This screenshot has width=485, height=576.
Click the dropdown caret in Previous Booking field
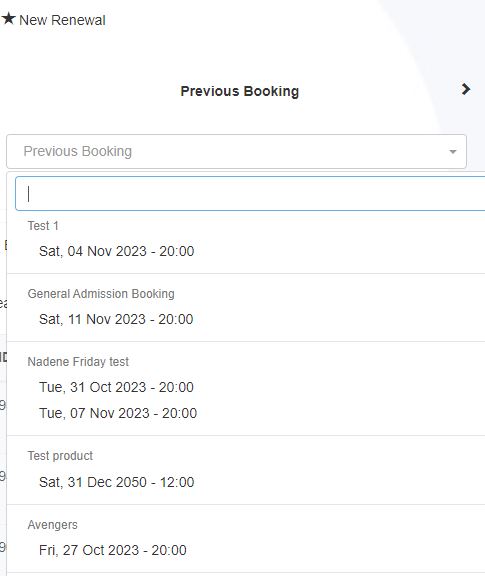pyautogui.click(x=453, y=152)
